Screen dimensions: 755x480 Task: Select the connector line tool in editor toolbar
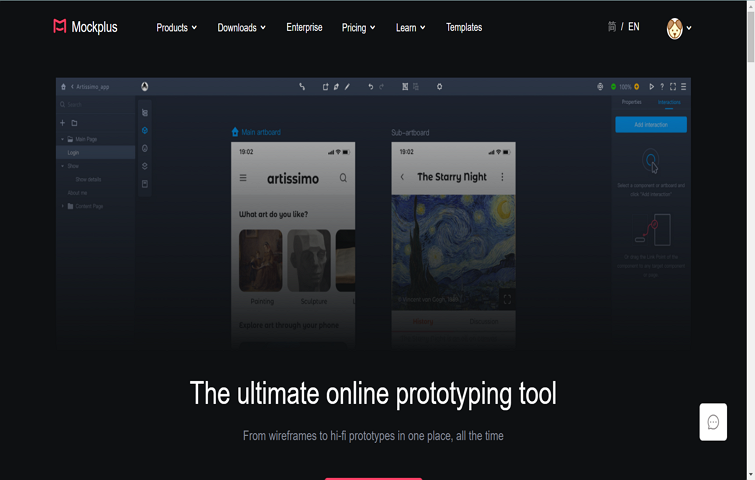[x=302, y=87]
